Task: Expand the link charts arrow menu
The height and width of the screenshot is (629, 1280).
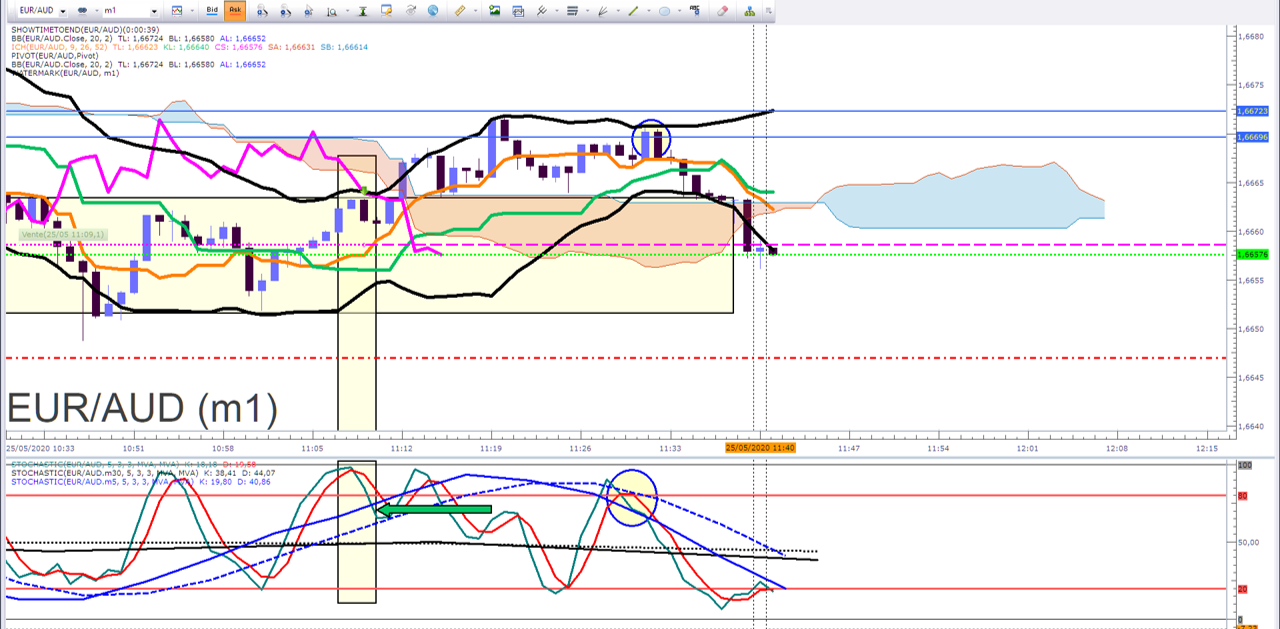Action: tap(96, 10)
